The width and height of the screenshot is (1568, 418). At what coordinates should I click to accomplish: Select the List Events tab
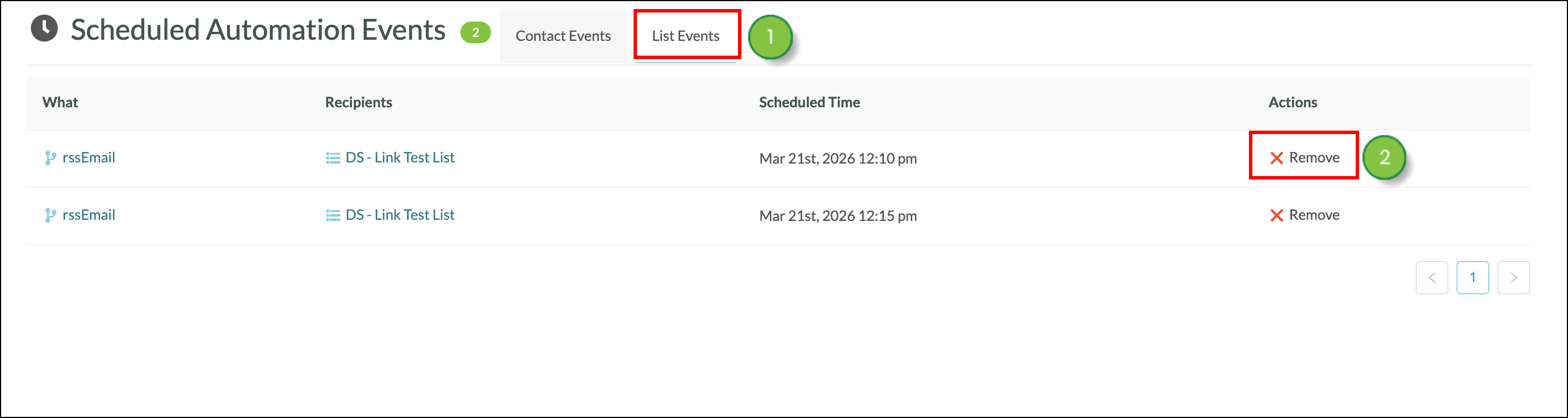(685, 36)
